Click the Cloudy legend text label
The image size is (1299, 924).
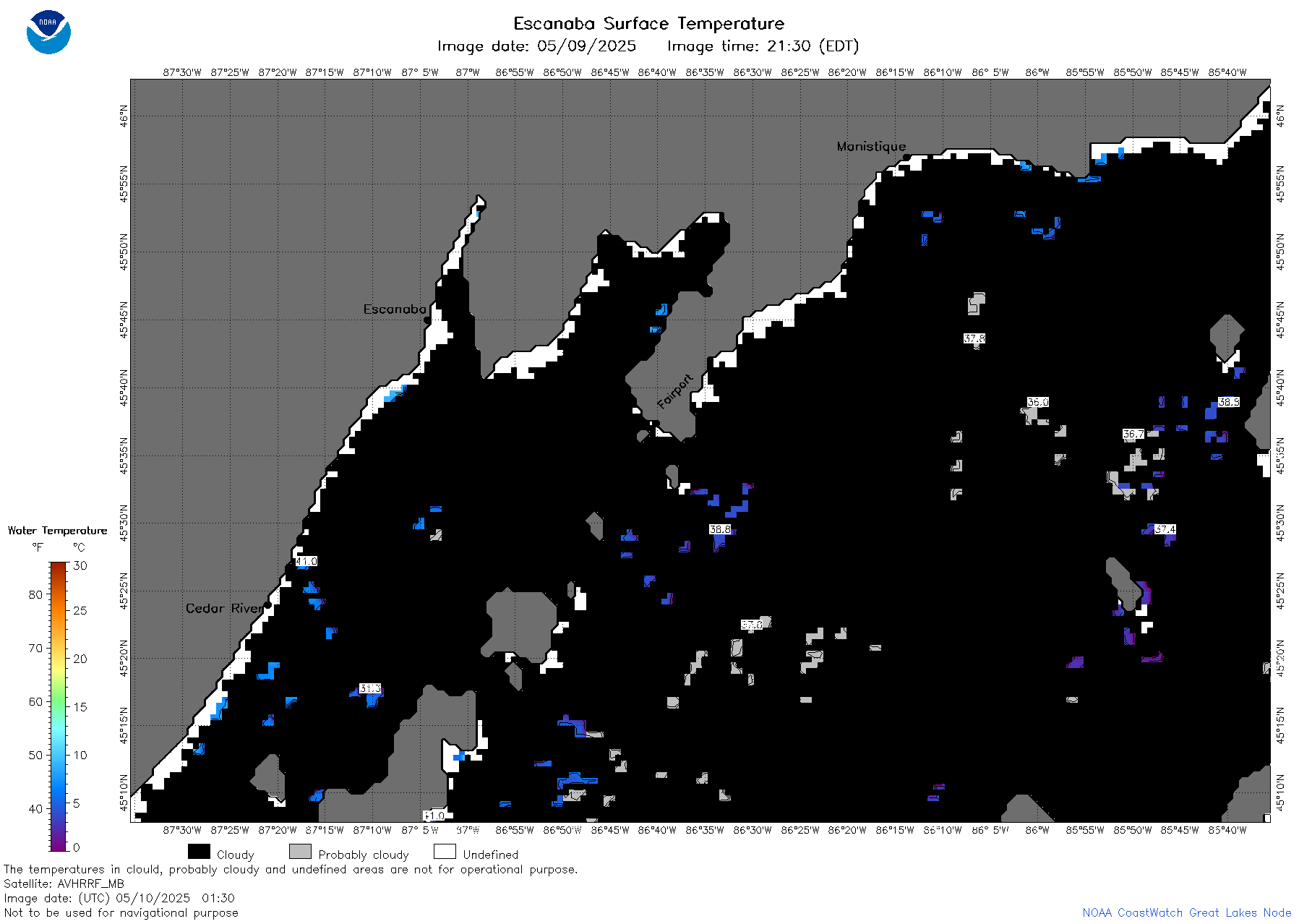click(x=235, y=855)
